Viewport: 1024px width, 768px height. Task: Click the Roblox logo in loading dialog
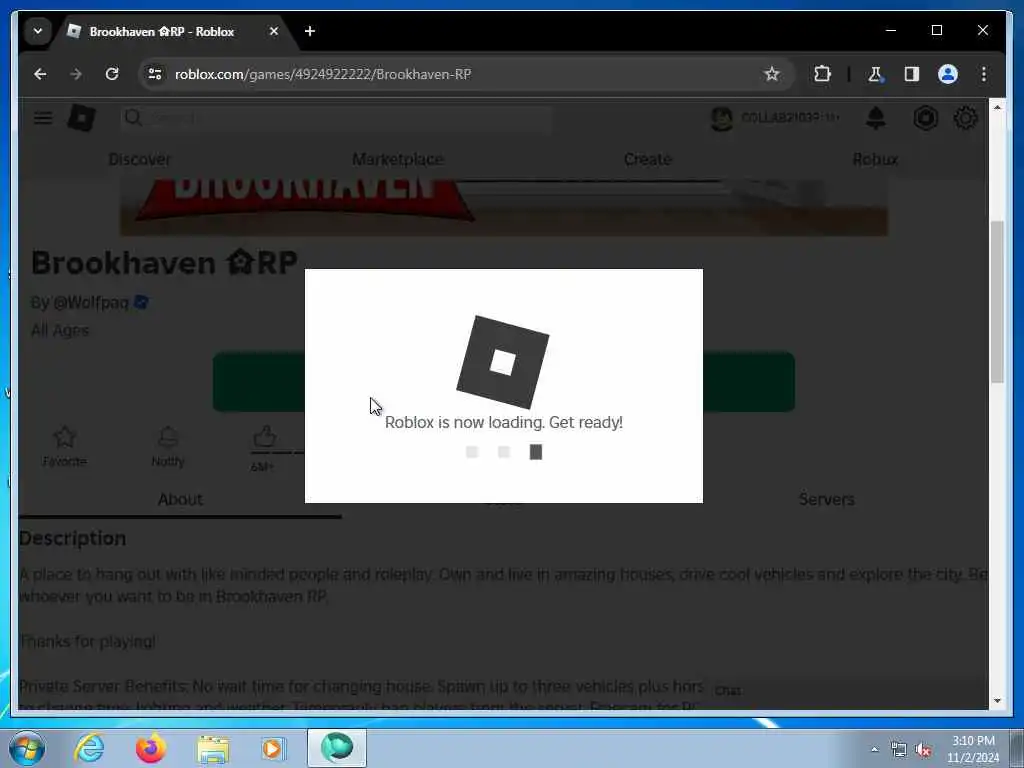coord(502,362)
